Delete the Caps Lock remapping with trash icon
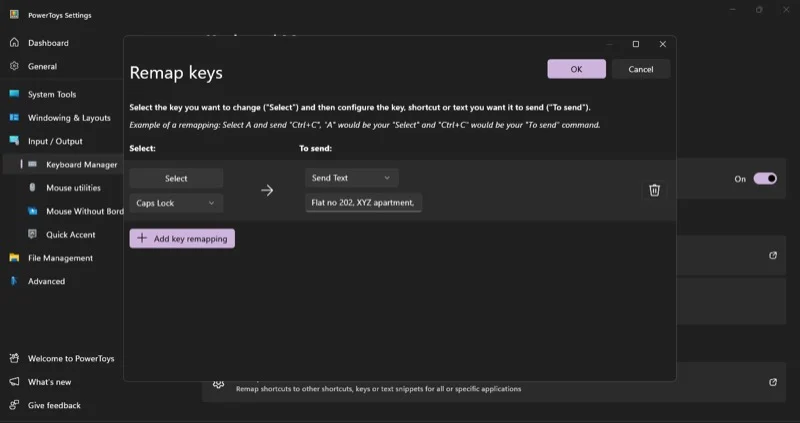This screenshot has width=800, height=423. (654, 190)
